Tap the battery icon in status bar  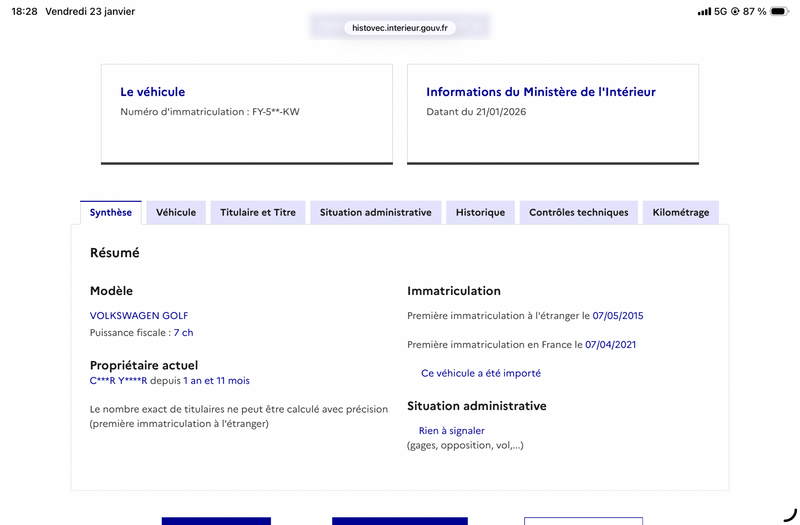pyautogui.click(x=779, y=12)
